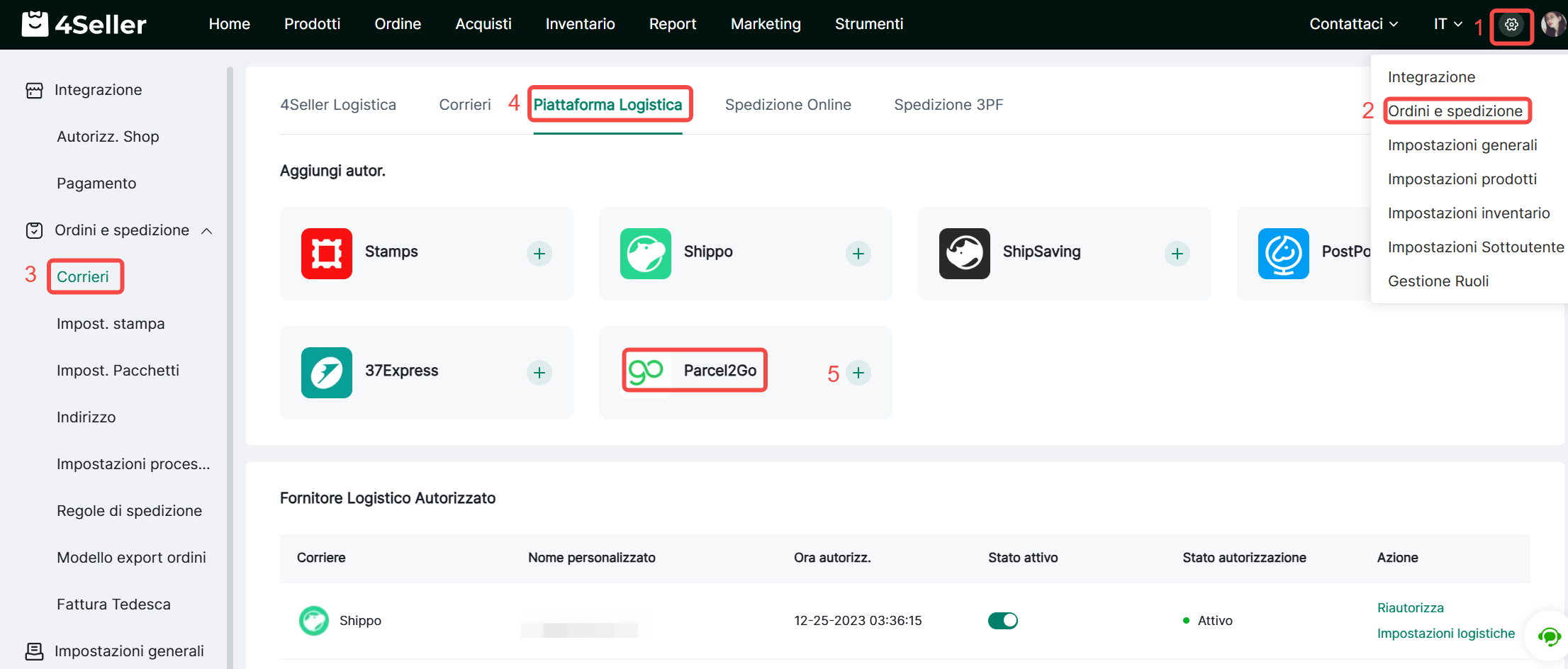Screen dimensions: 1568x669
Task: Select the 4Seller Logistica tab
Action: (338, 105)
